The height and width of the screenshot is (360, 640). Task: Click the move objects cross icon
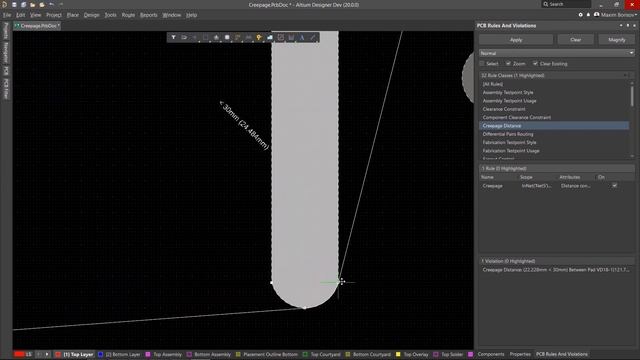pyautogui.click(x=195, y=38)
